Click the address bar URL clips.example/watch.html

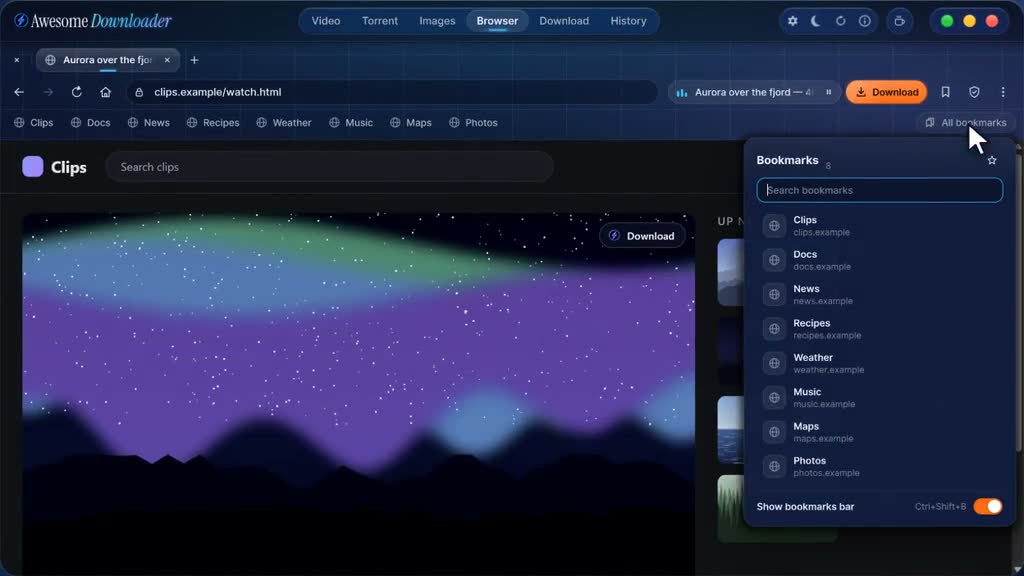tap(217, 92)
